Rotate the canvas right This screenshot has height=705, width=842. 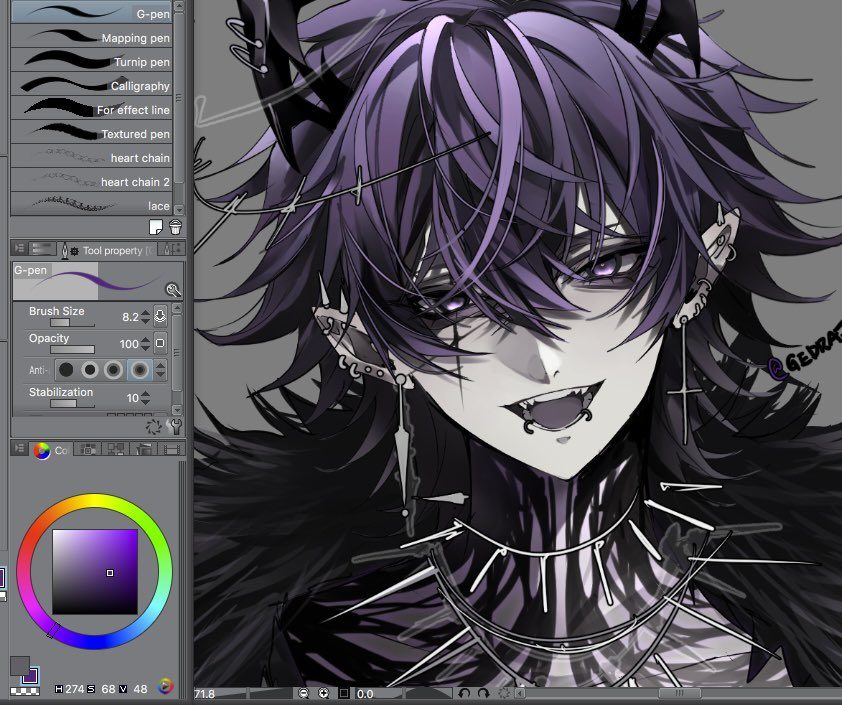point(483,693)
